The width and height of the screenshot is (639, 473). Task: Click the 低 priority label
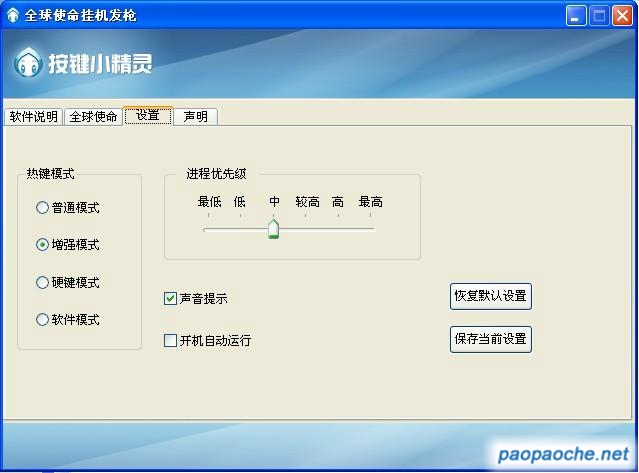pyautogui.click(x=240, y=202)
